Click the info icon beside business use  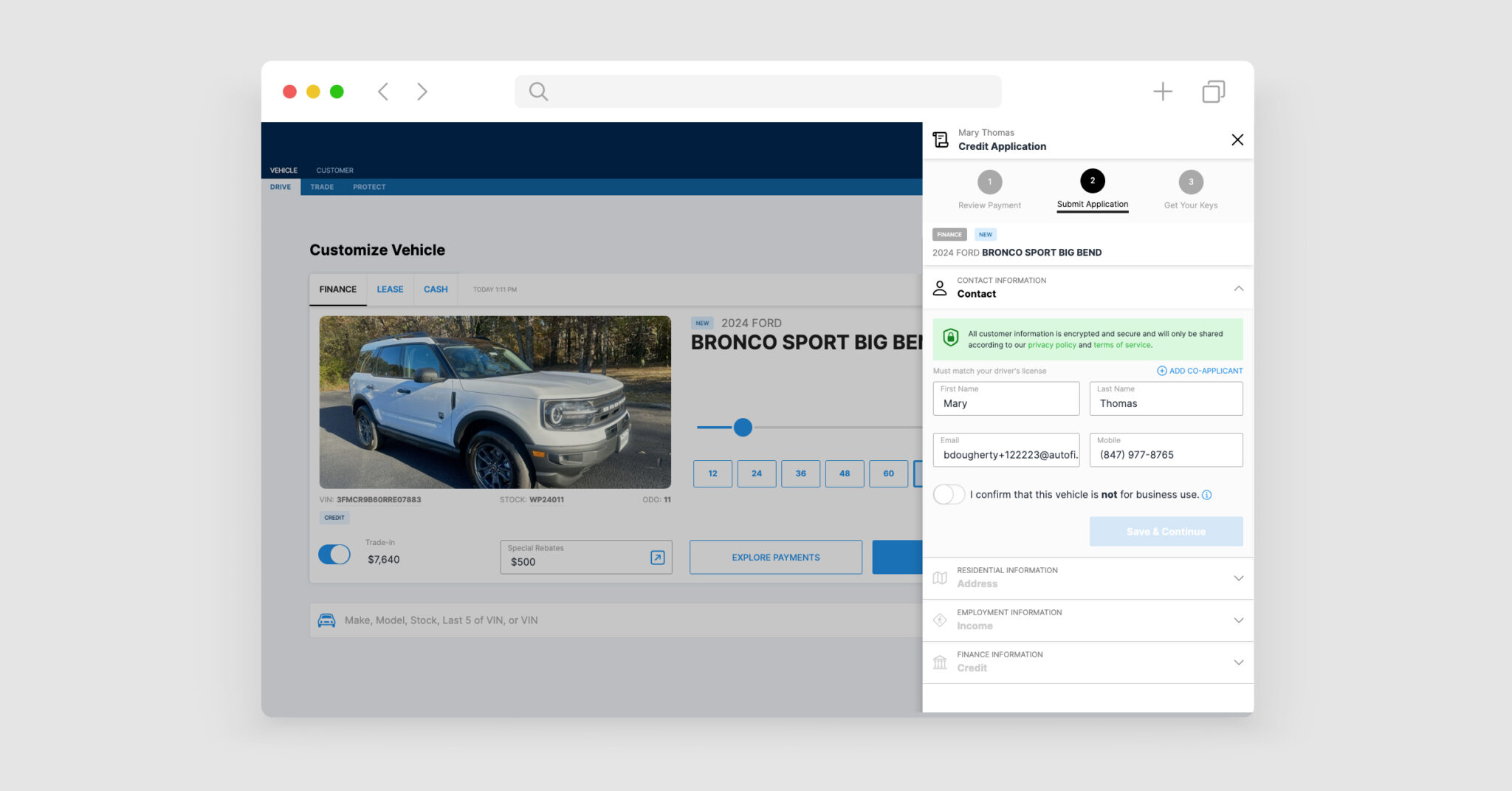pyautogui.click(x=1207, y=496)
